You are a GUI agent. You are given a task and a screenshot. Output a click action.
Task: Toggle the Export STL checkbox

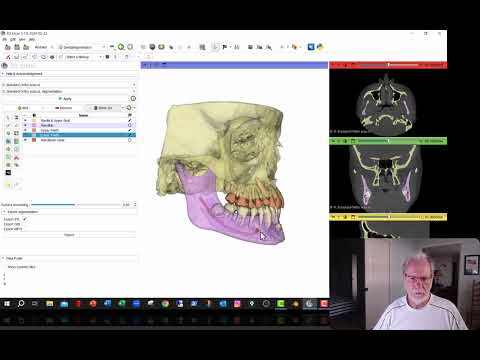[24, 219]
